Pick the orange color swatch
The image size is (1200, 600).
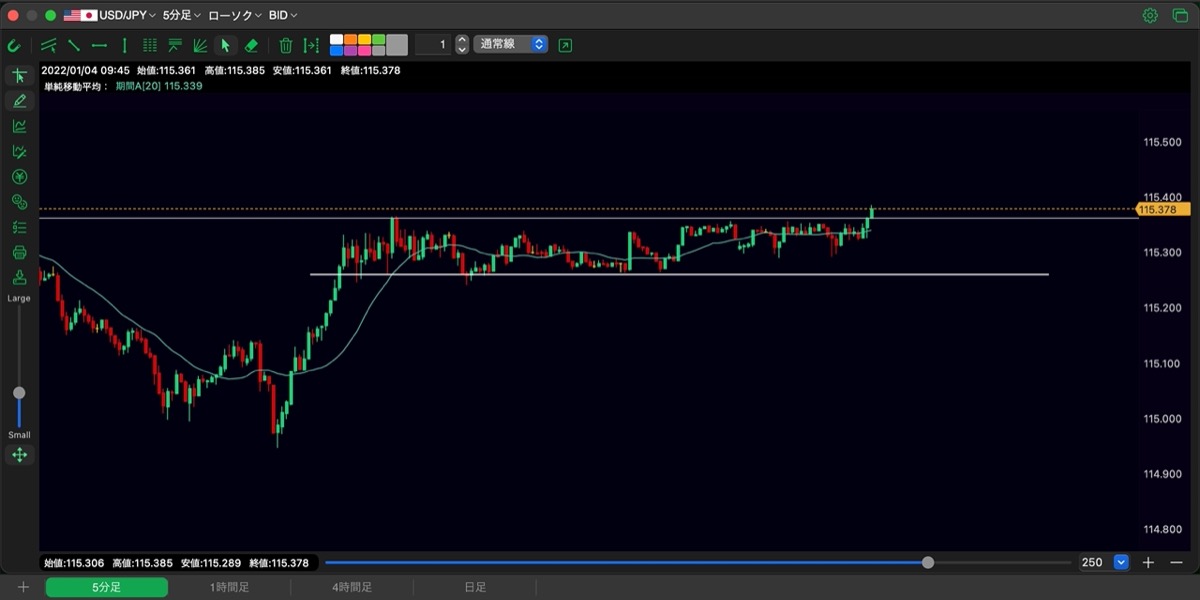point(350,39)
